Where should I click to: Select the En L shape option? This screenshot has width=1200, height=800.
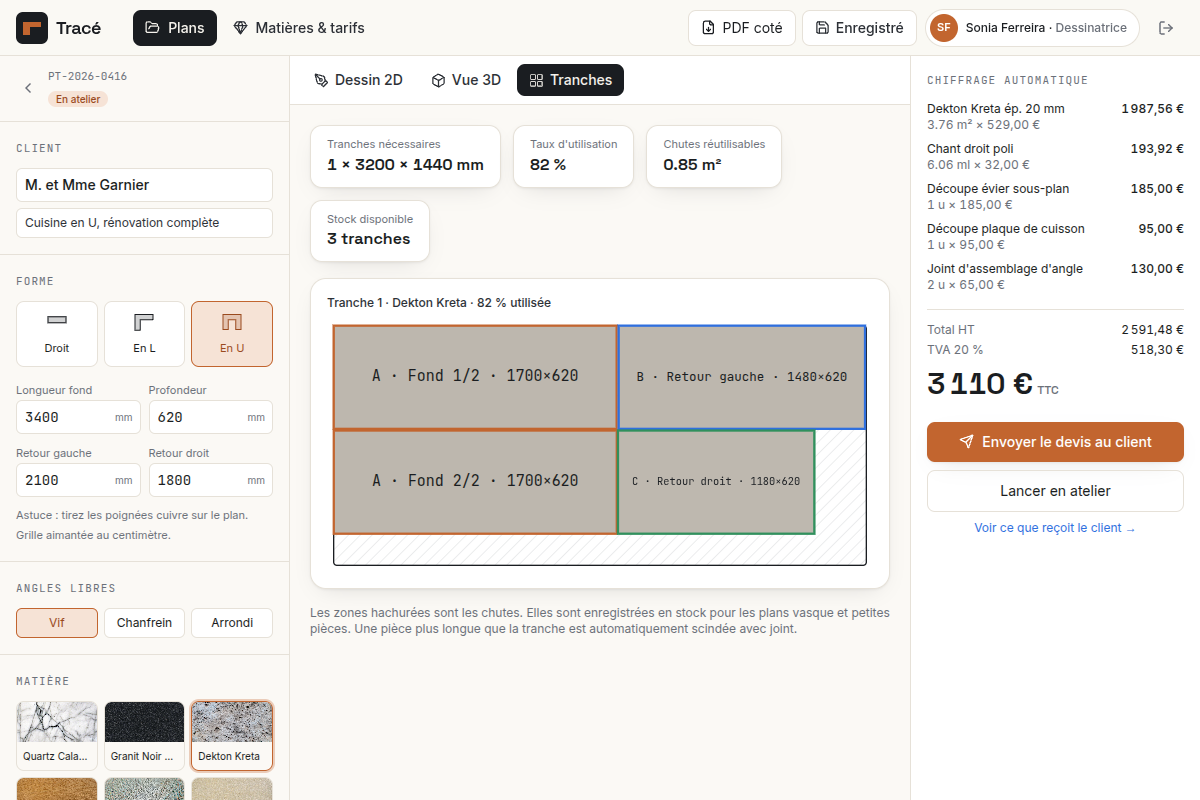pos(144,334)
